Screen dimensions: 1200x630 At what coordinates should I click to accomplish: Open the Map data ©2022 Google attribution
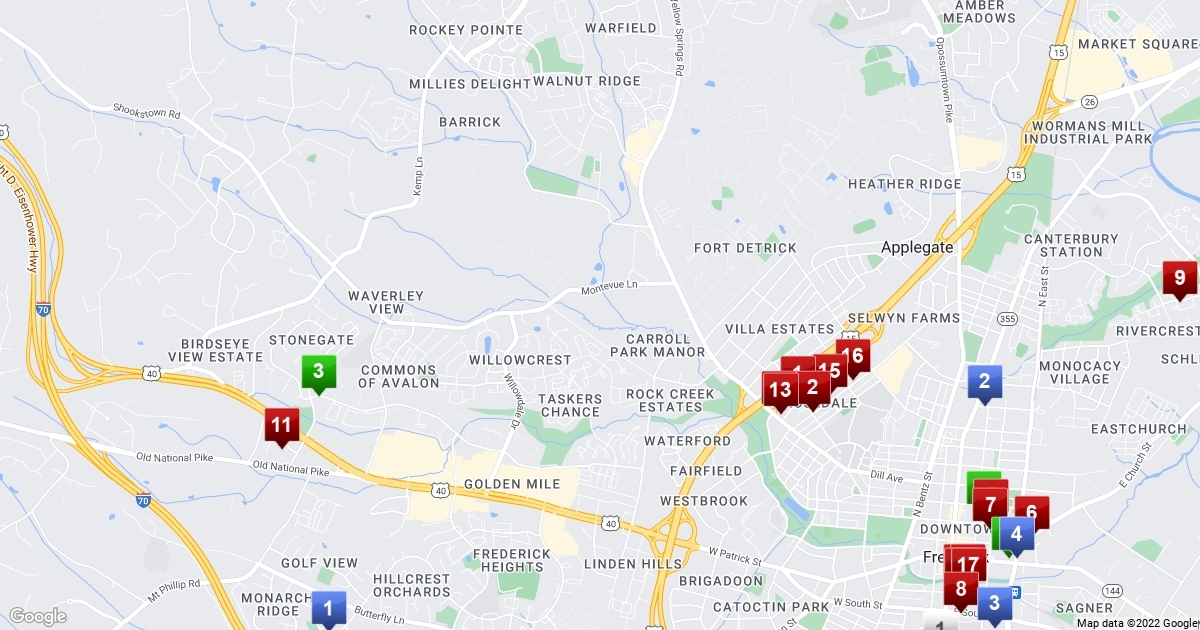(1137, 623)
